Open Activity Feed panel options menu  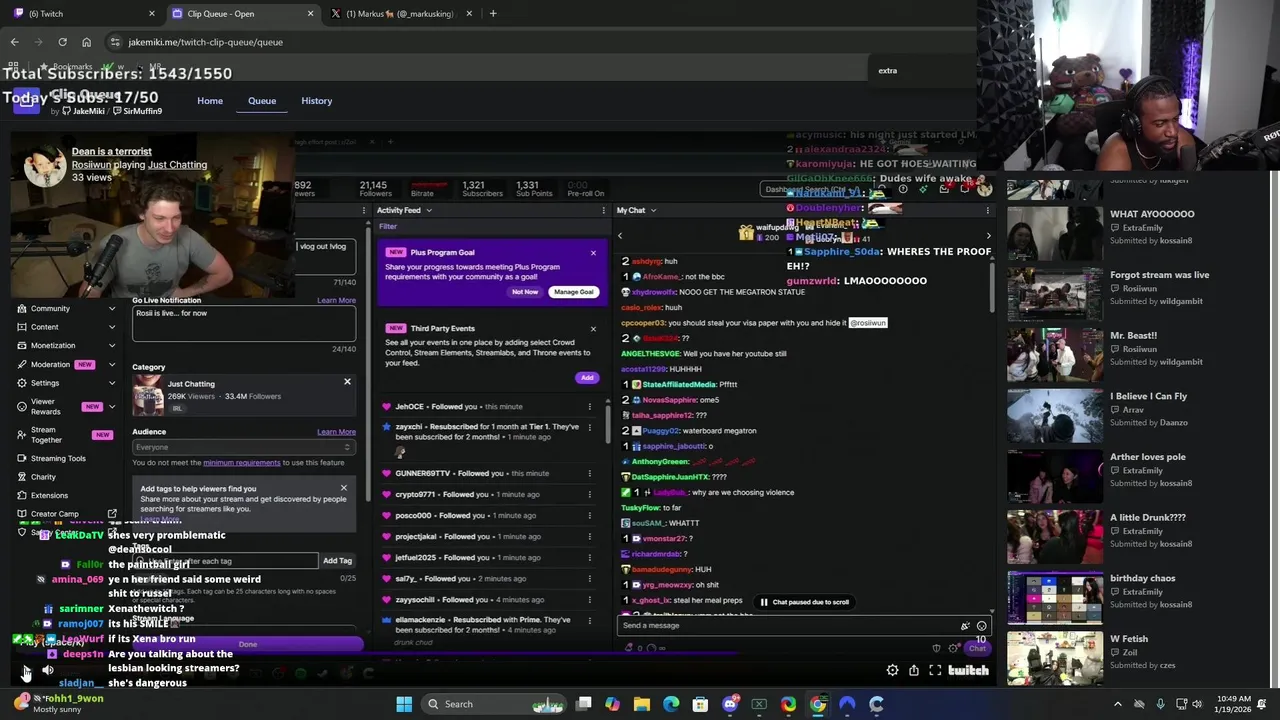pyautogui.click(x=603, y=210)
